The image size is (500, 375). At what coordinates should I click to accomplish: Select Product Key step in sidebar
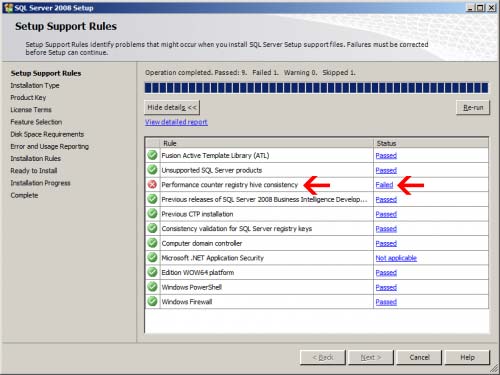(28, 98)
